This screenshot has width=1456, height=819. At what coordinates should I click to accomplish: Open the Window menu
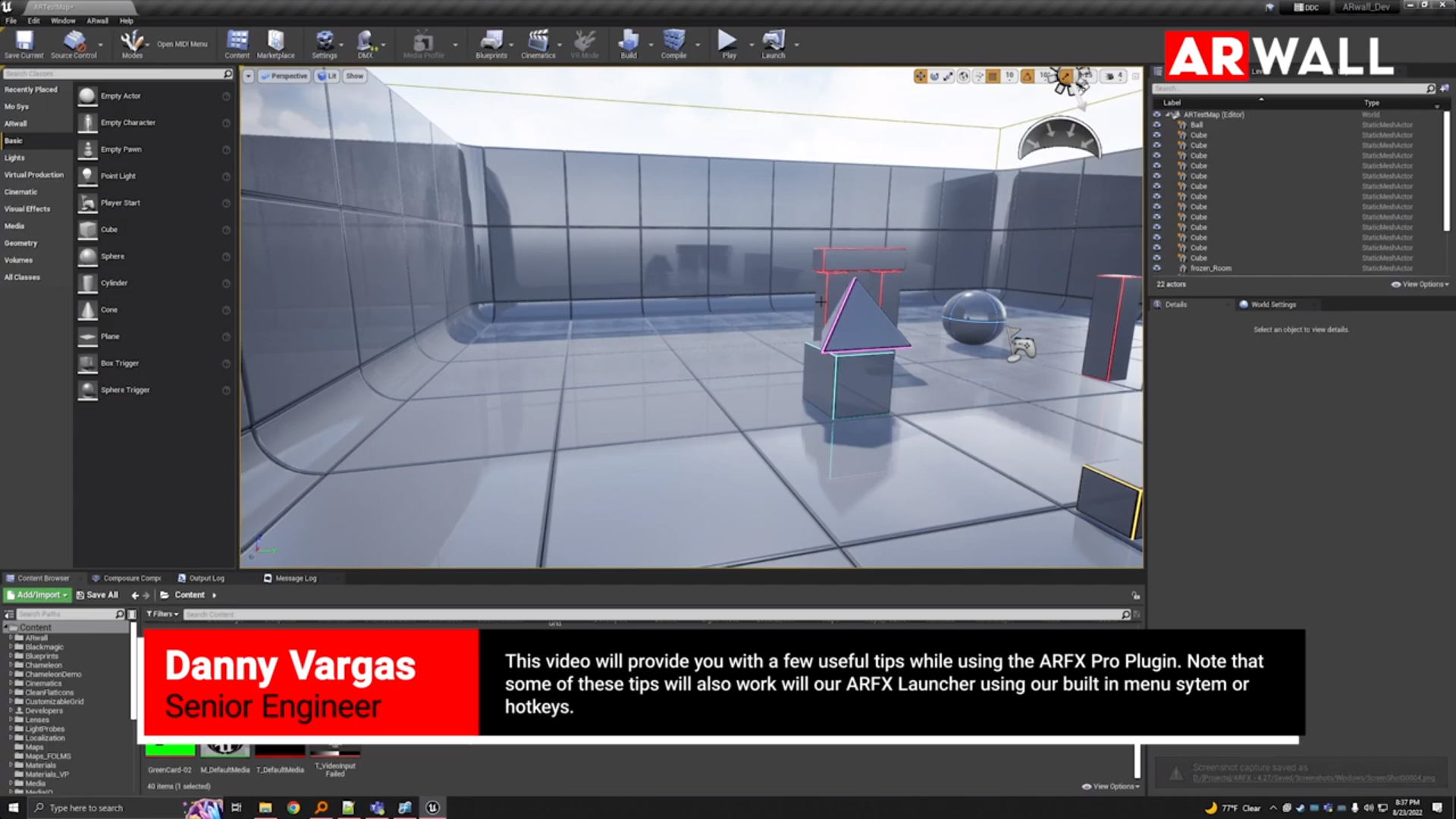coord(63,20)
